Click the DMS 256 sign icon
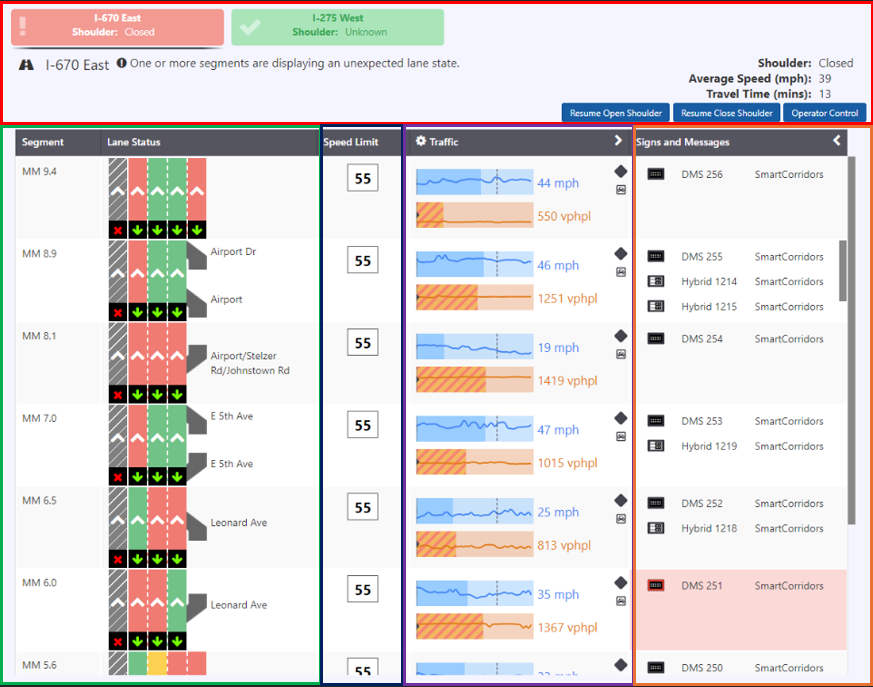This screenshot has height=687, width=873. [656, 174]
